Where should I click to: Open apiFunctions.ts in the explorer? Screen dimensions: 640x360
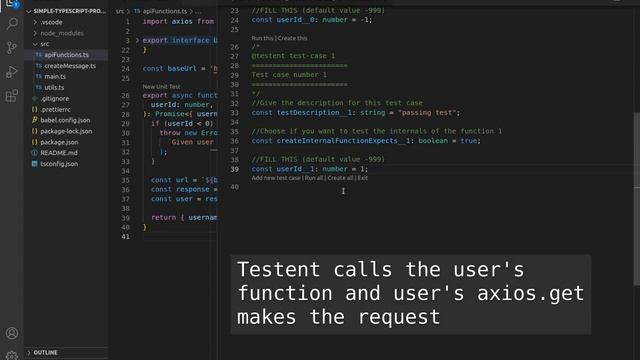pos(67,55)
